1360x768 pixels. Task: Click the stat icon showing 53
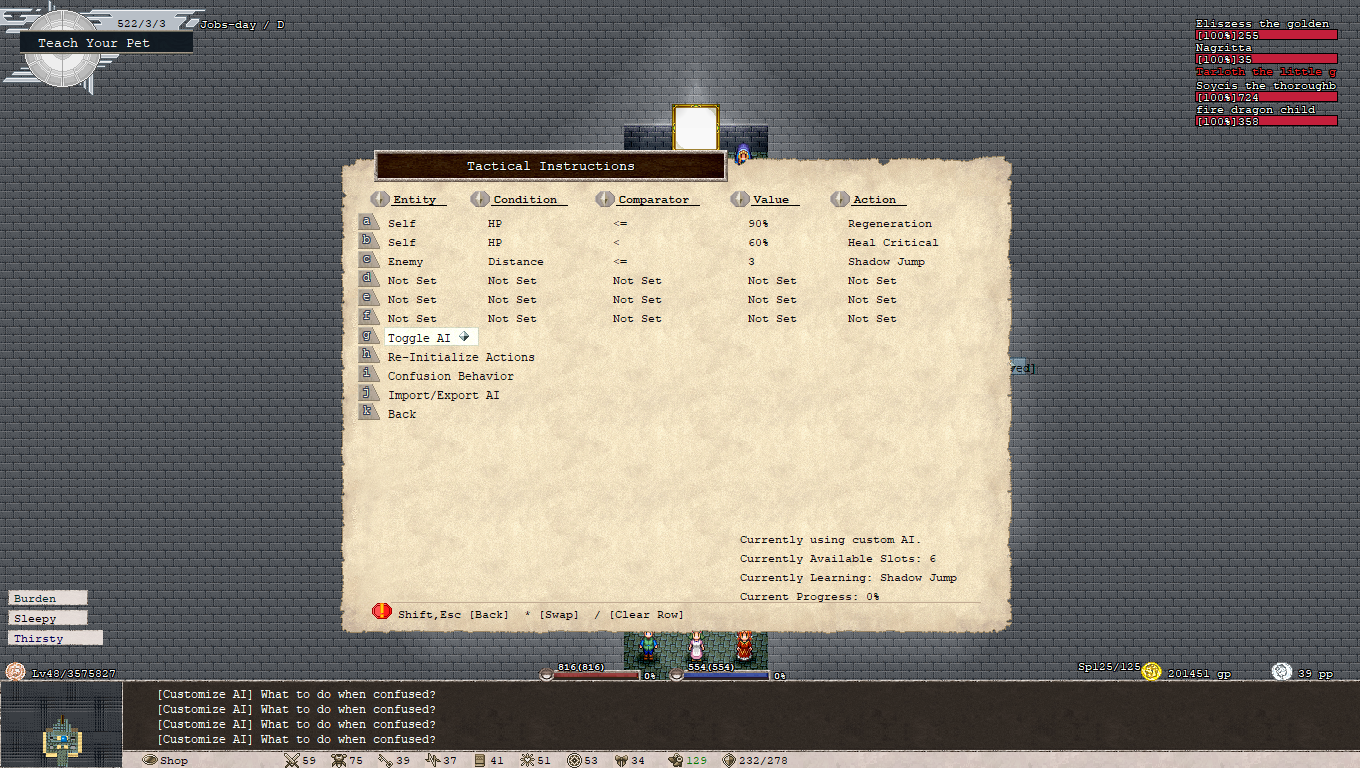(x=574, y=760)
